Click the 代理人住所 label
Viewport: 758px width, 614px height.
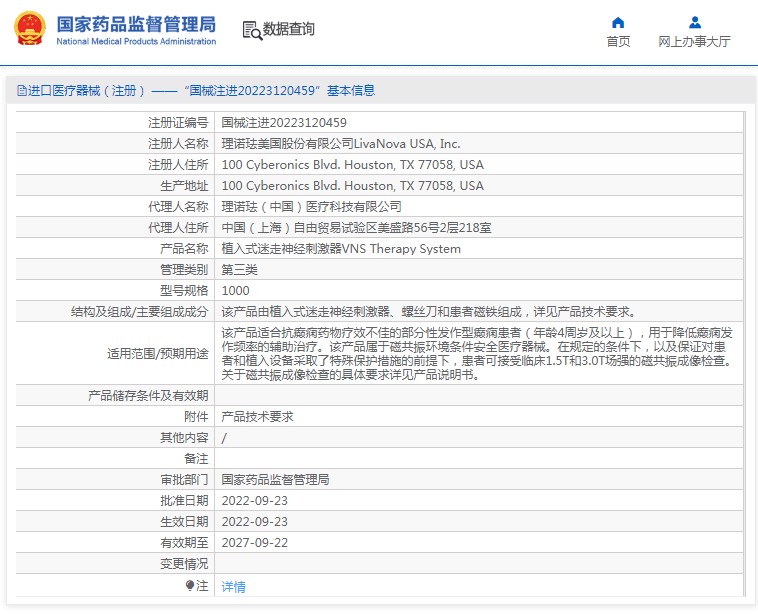pyautogui.click(x=178, y=228)
